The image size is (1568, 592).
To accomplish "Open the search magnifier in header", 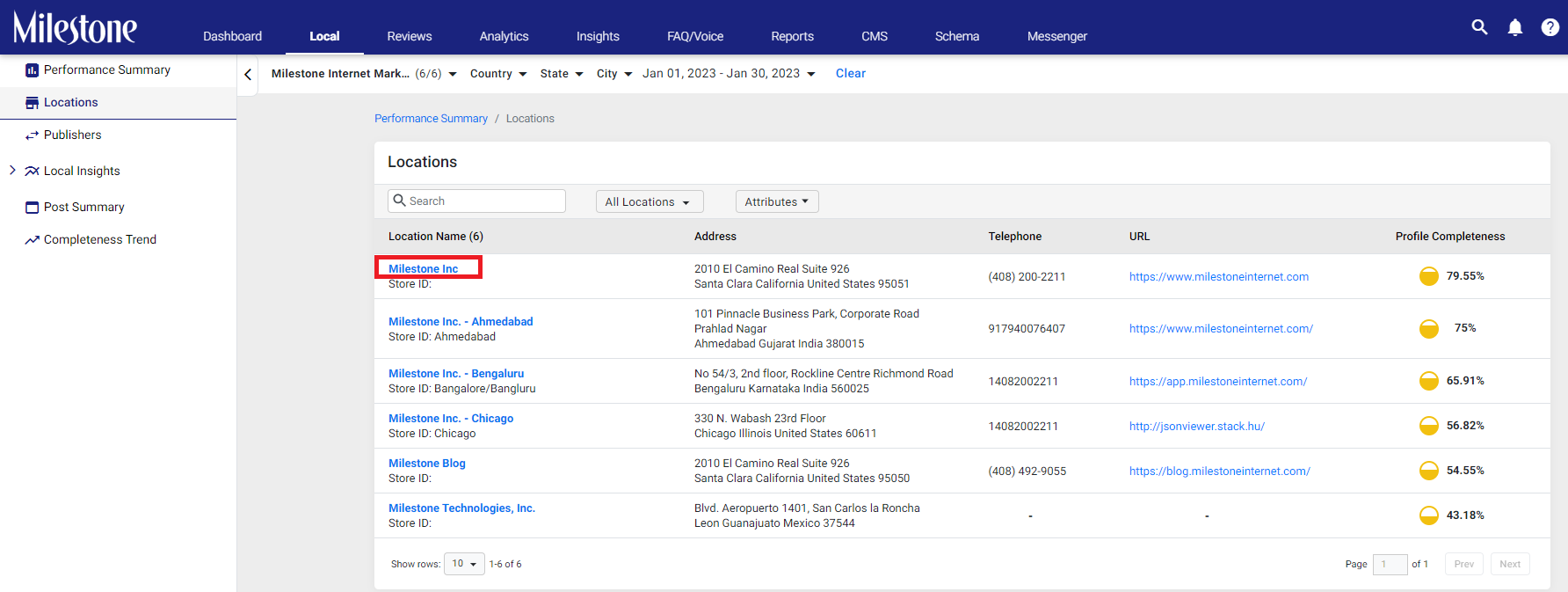I will (1480, 27).
